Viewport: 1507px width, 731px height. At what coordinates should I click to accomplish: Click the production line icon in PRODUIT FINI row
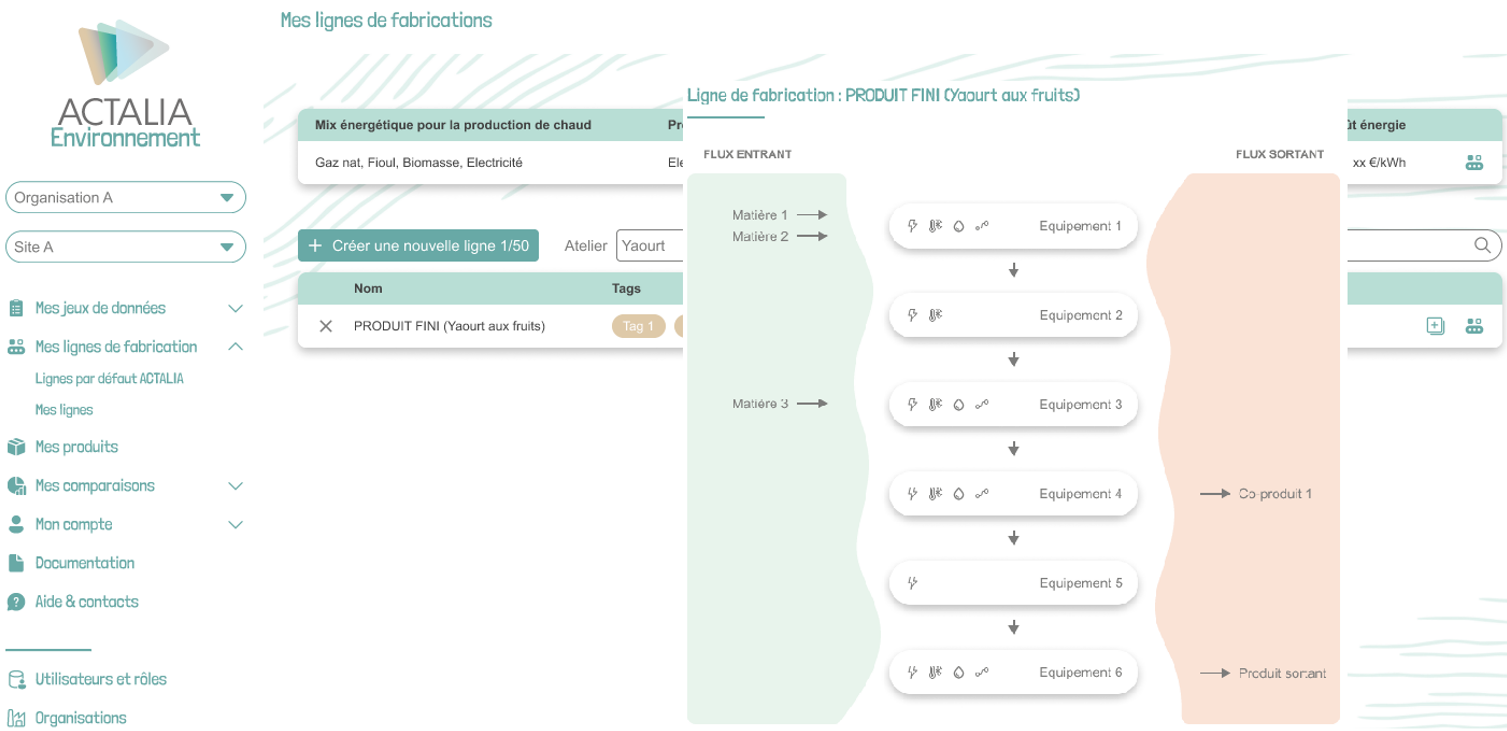click(1474, 326)
